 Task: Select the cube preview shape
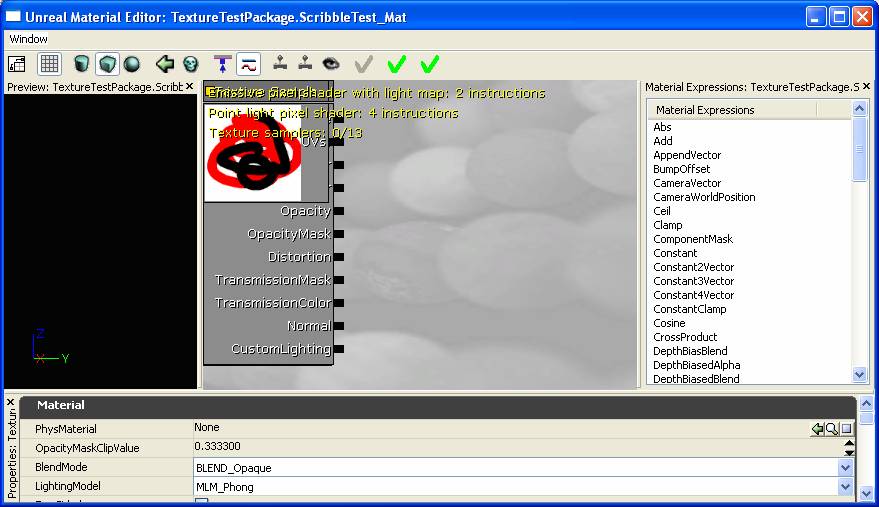click(107, 64)
